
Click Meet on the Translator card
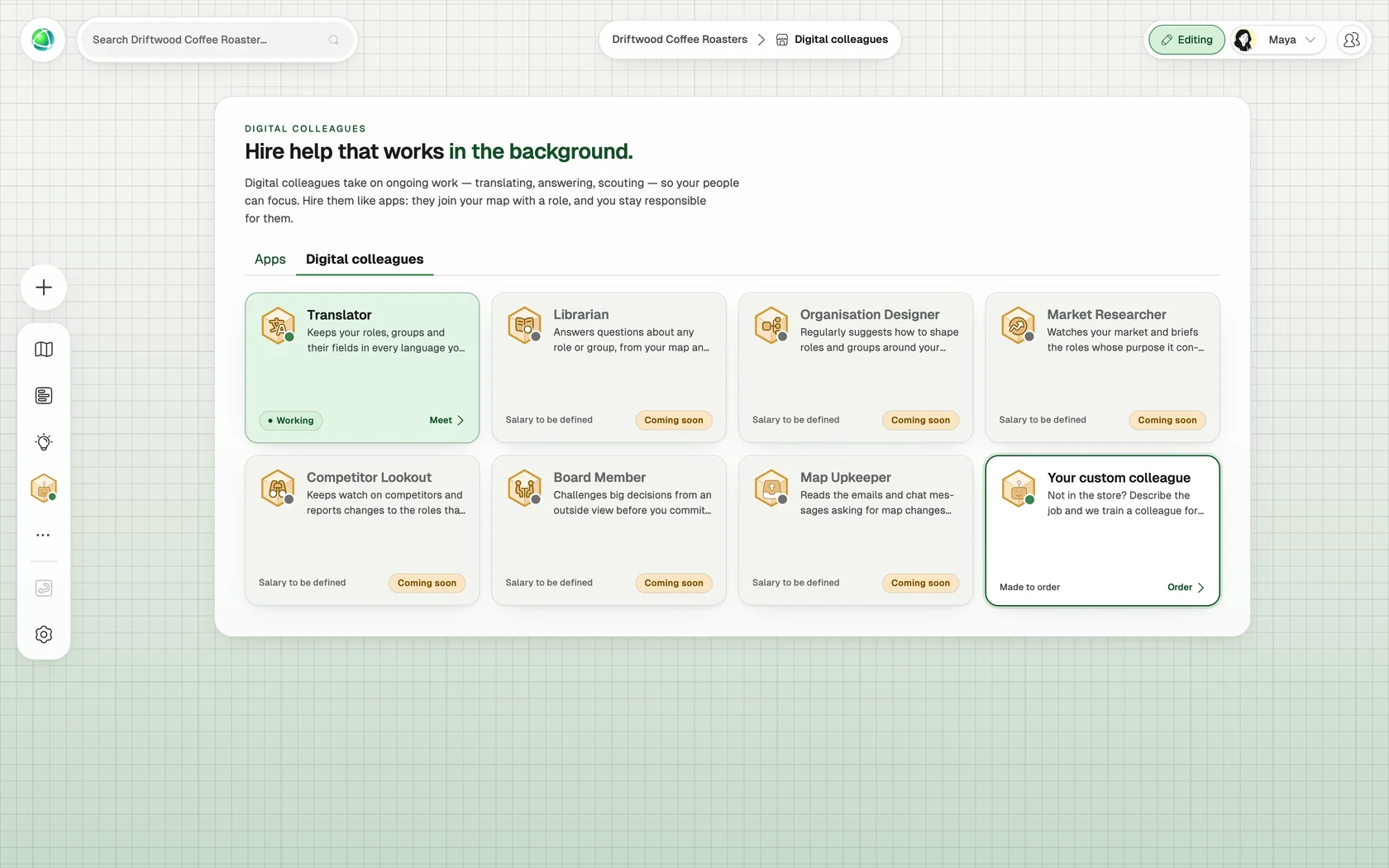pyautogui.click(x=446, y=421)
